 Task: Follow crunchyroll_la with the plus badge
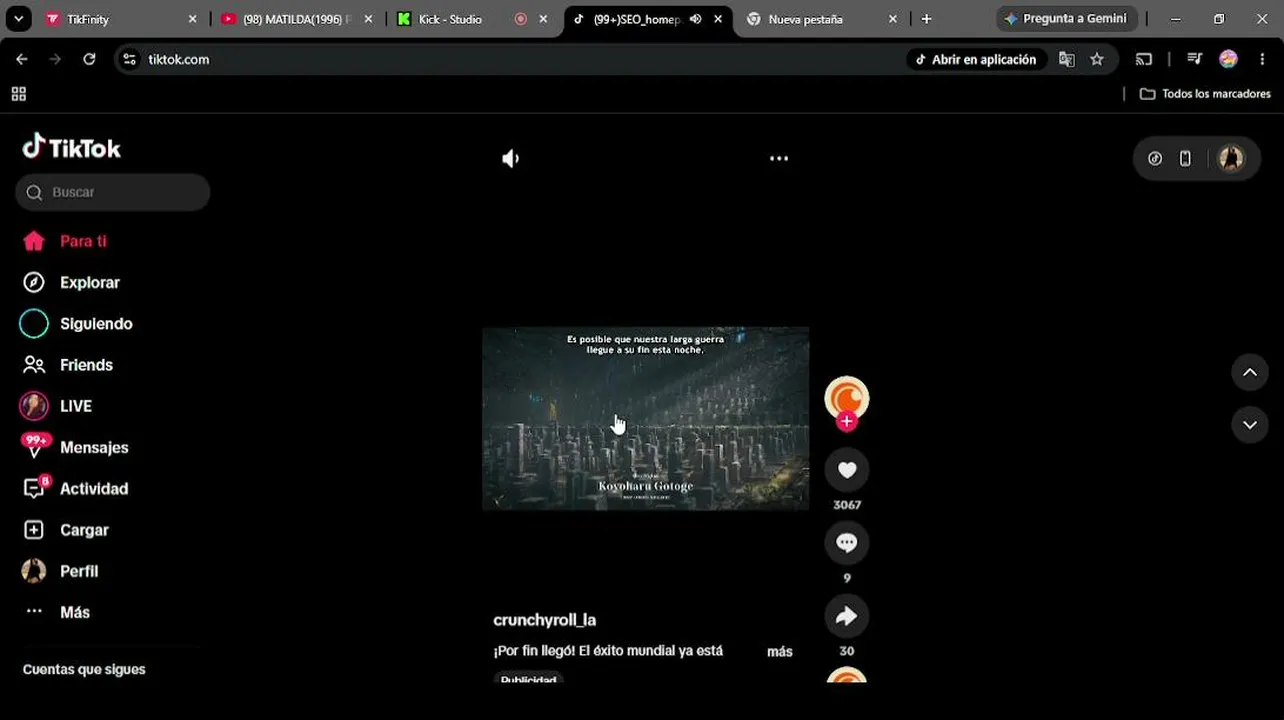coord(847,422)
